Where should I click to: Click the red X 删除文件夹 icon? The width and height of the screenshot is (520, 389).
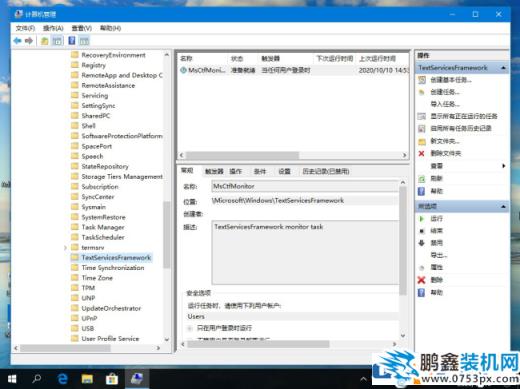coord(421,153)
